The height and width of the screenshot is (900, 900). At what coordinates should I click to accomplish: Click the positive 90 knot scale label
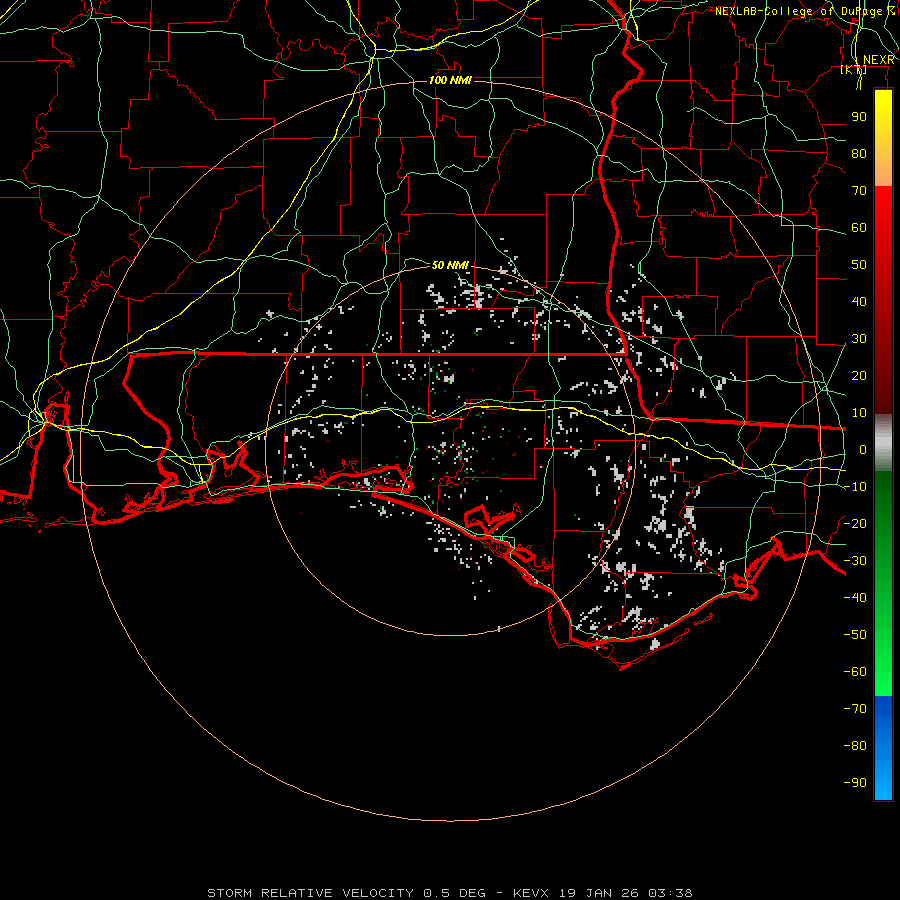point(859,117)
